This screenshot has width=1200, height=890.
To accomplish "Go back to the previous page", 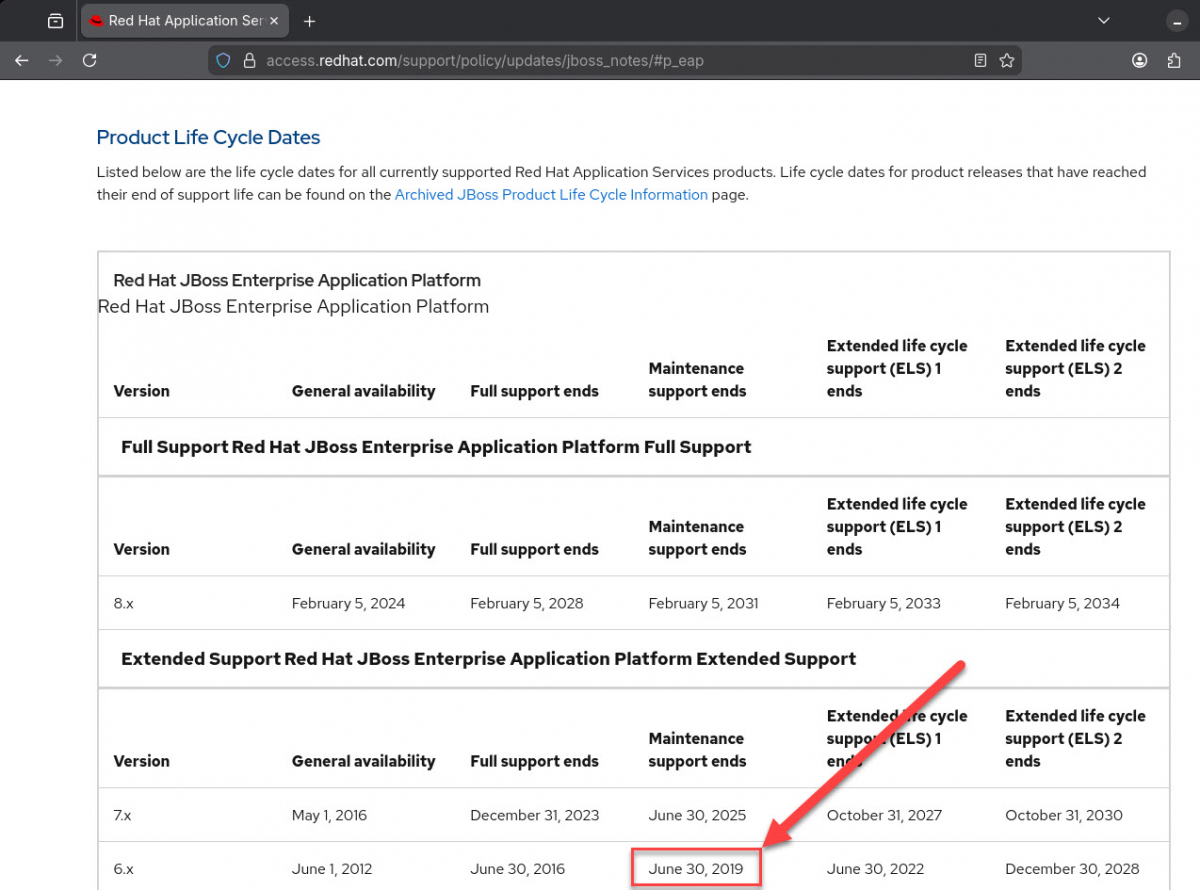I will point(22,61).
